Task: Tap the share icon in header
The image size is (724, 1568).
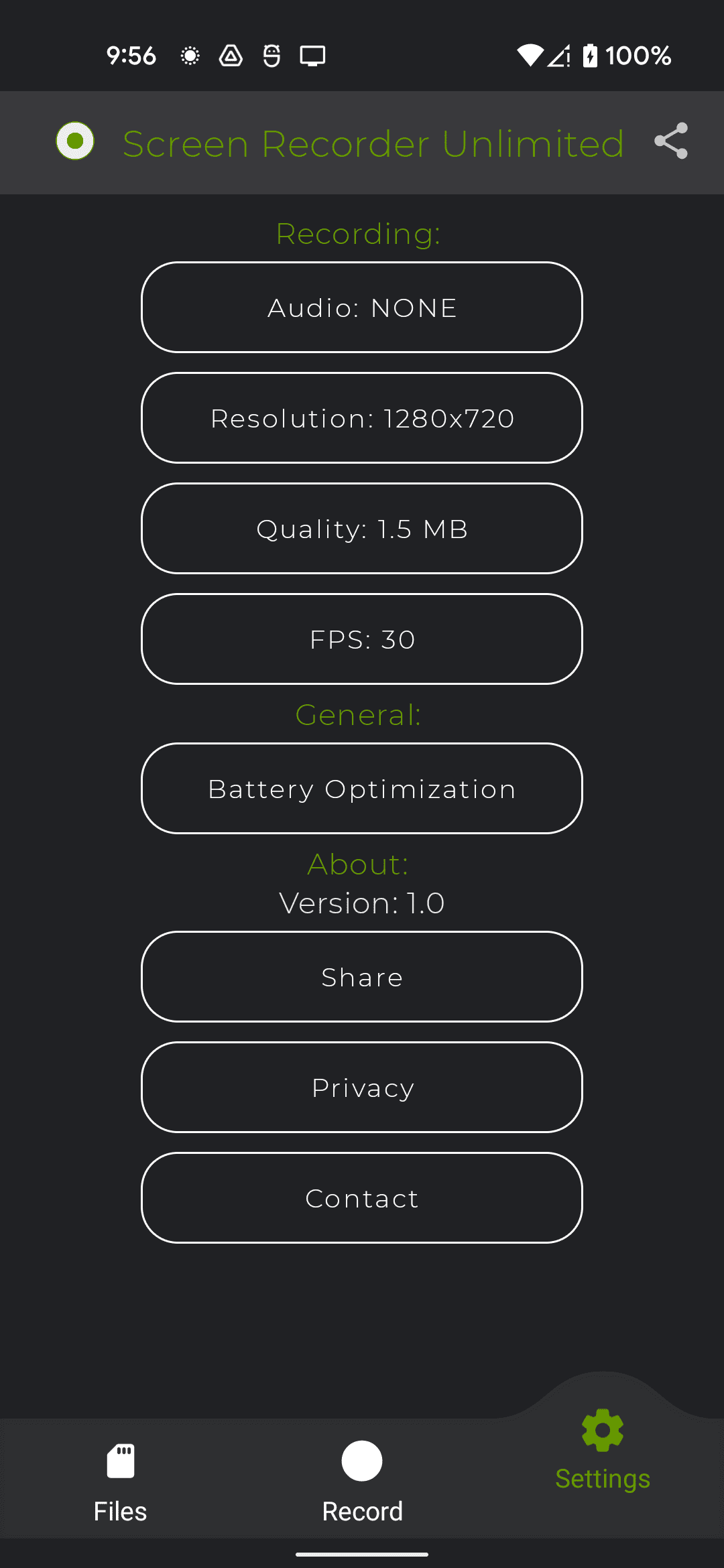Action: point(671,141)
